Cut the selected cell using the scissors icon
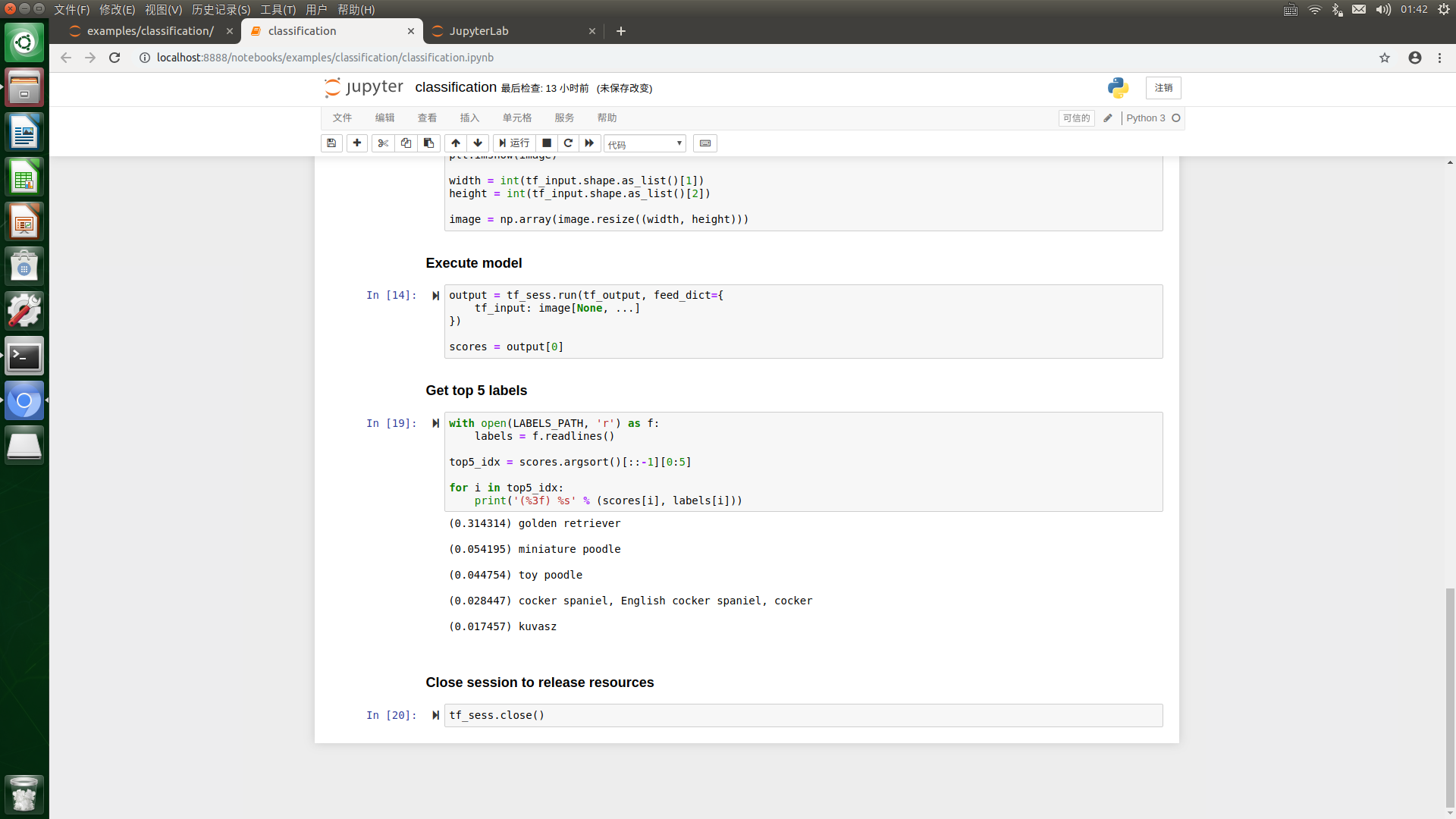The height and width of the screenshot is (819, 1456). [383, 143]
